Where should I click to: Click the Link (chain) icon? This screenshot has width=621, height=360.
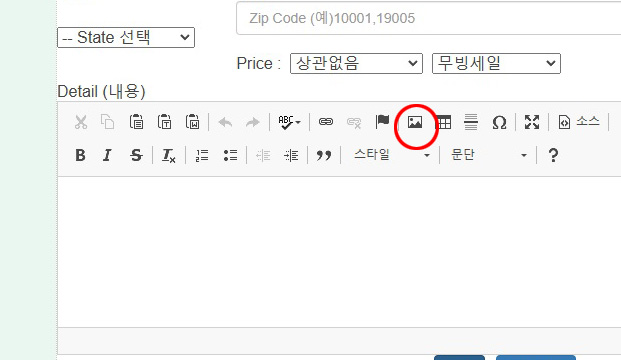pyautogui.click(x=326, y=122)
